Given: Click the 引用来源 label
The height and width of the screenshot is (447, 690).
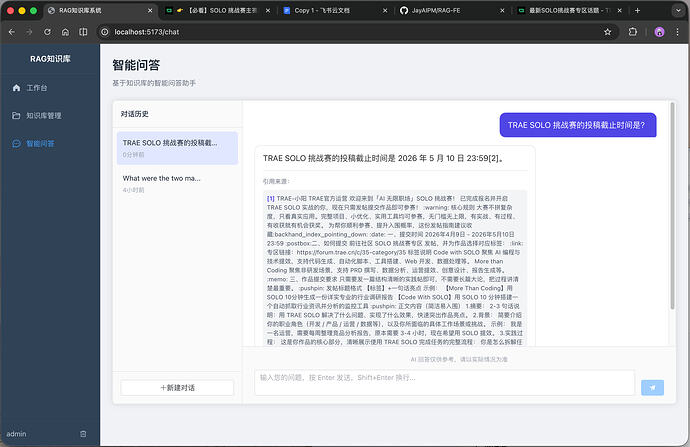Looking at the screenshot, I should click(276, 181).
